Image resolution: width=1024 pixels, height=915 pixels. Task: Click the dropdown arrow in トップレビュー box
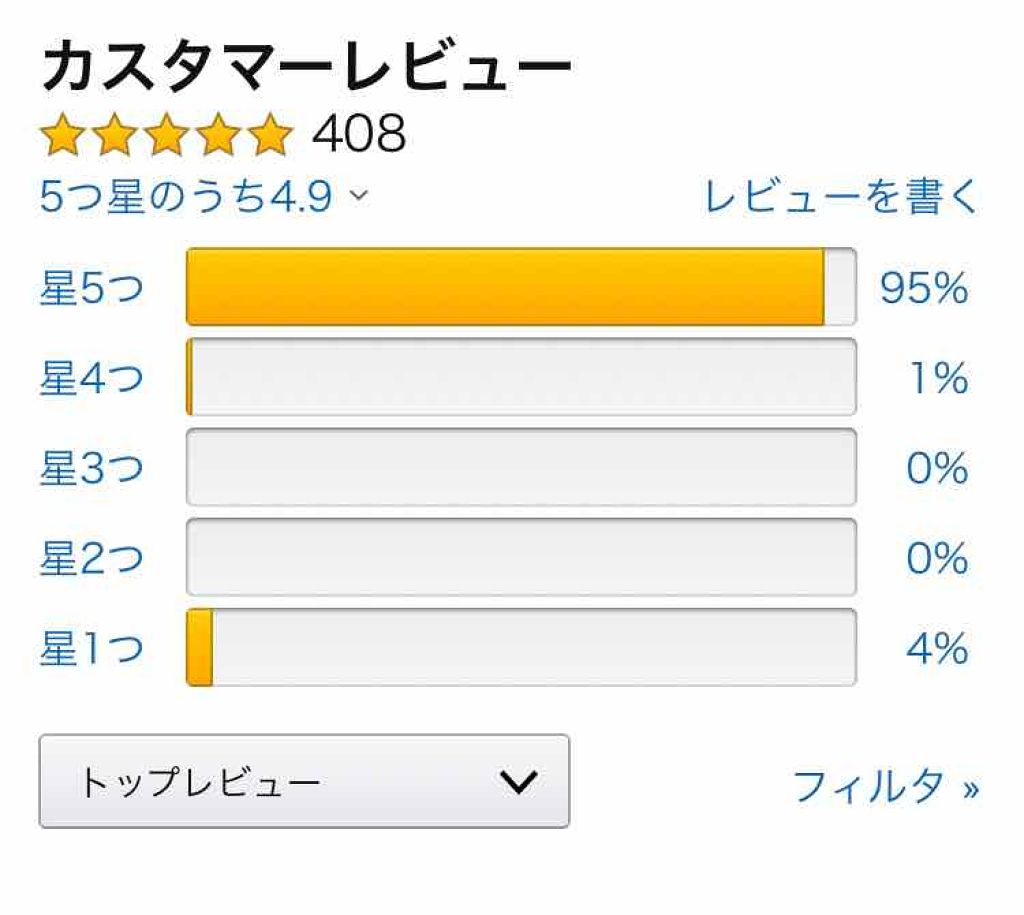(518, 782)
